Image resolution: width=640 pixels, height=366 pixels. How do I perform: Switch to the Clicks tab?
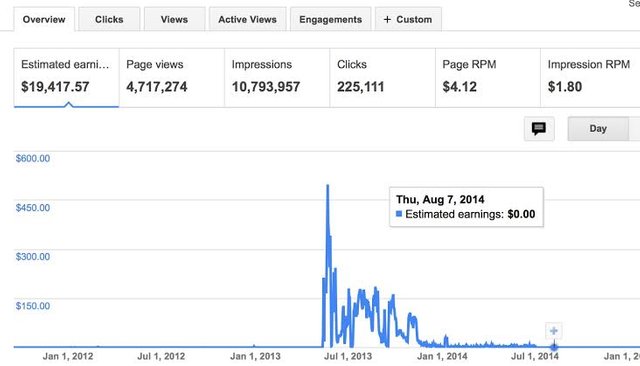click(x=109, y=19)
